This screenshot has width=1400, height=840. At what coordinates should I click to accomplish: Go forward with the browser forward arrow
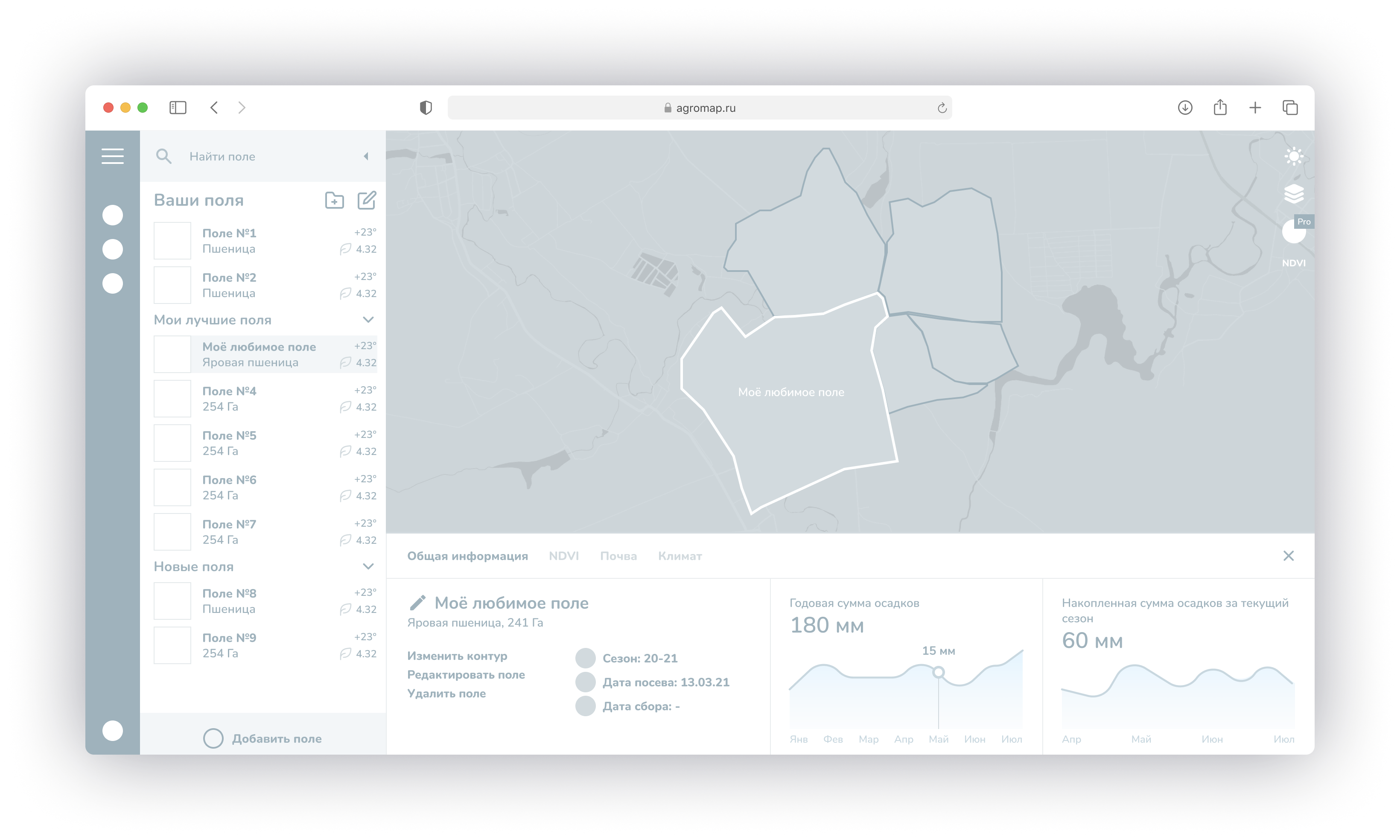(x=242, y=108)
